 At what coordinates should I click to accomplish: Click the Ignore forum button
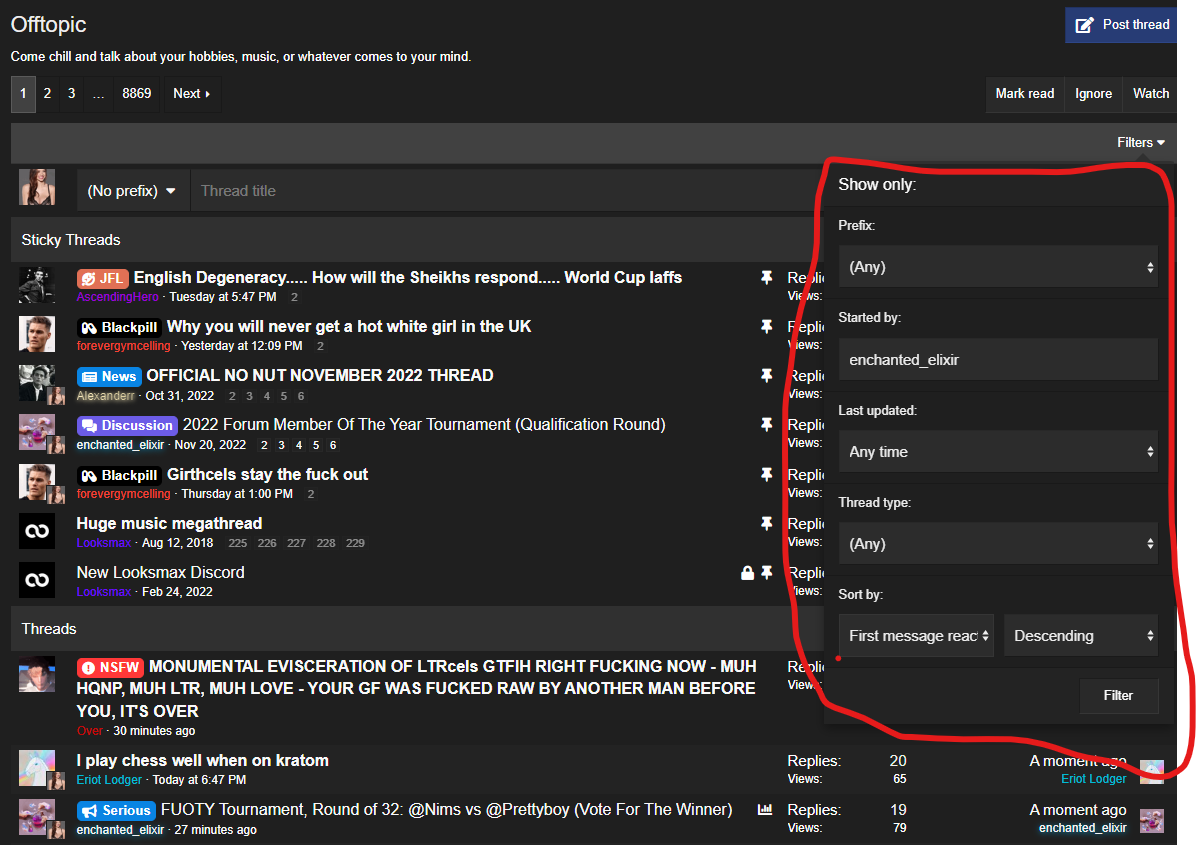pos(1093,94)
